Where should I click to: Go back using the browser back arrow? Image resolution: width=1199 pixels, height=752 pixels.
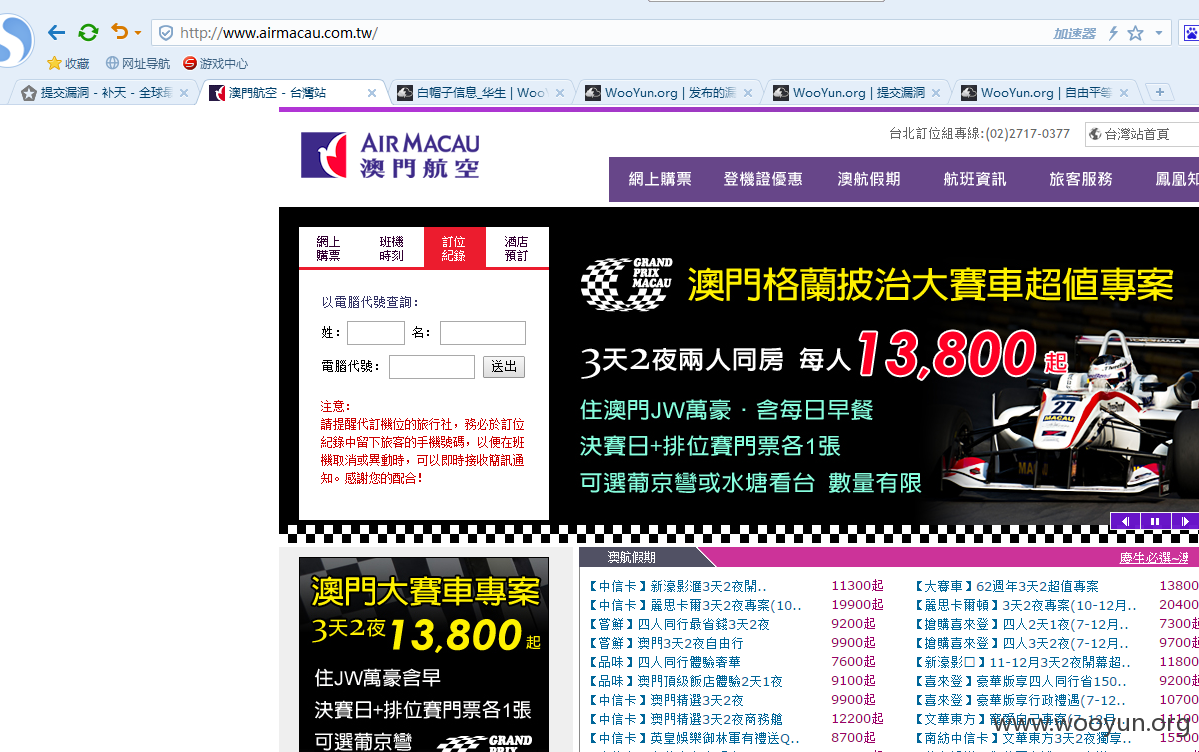coord(57,33)
